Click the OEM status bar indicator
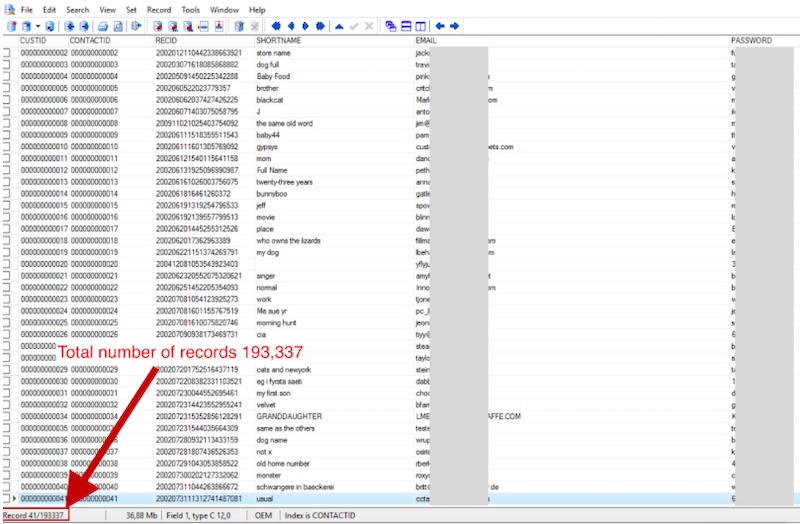The height and width of the screenshot is (524, 800). pyautogui.click(x=263, y=515)
